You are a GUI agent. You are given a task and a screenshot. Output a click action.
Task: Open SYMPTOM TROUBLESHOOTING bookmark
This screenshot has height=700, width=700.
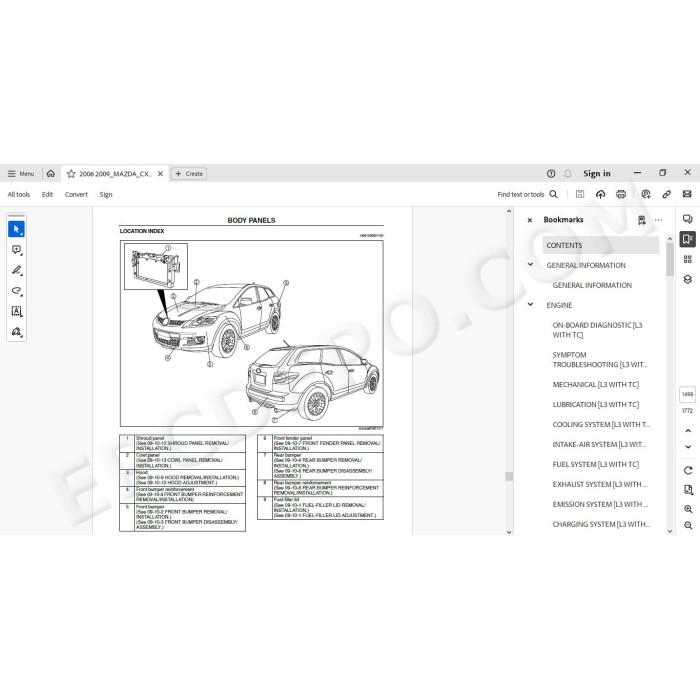point(600,360)
